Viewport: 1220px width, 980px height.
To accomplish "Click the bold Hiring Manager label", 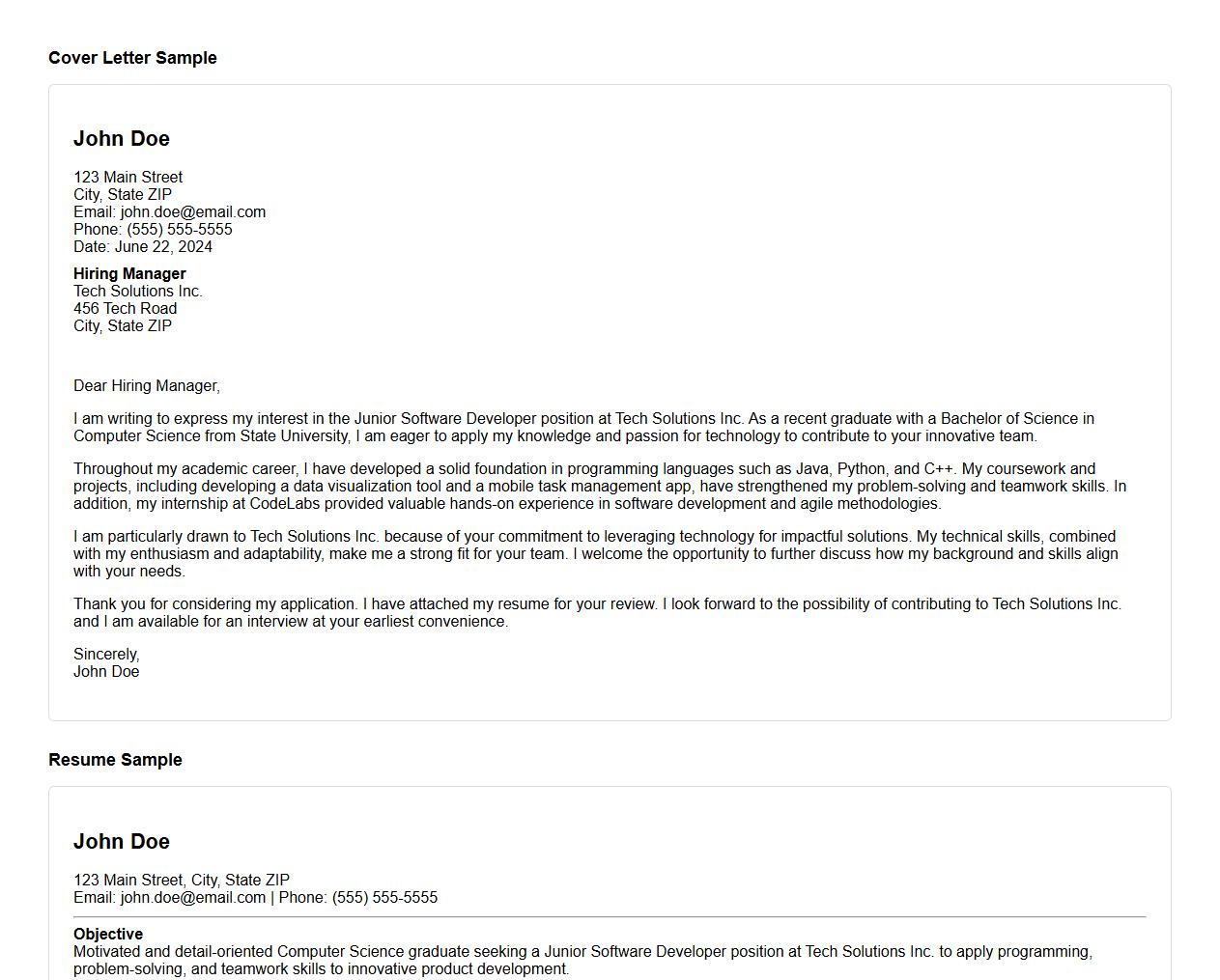I will point(129,274).
